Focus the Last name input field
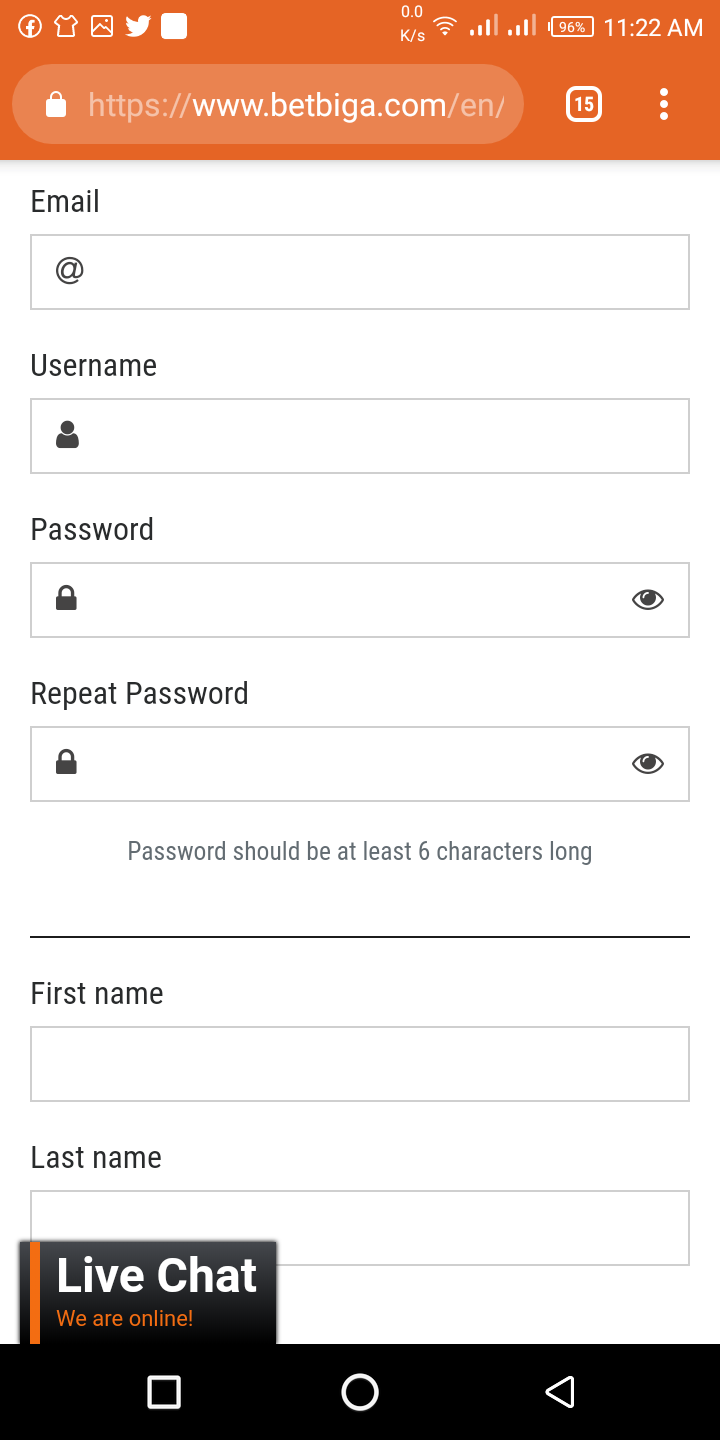 [x=360, y=1228]
